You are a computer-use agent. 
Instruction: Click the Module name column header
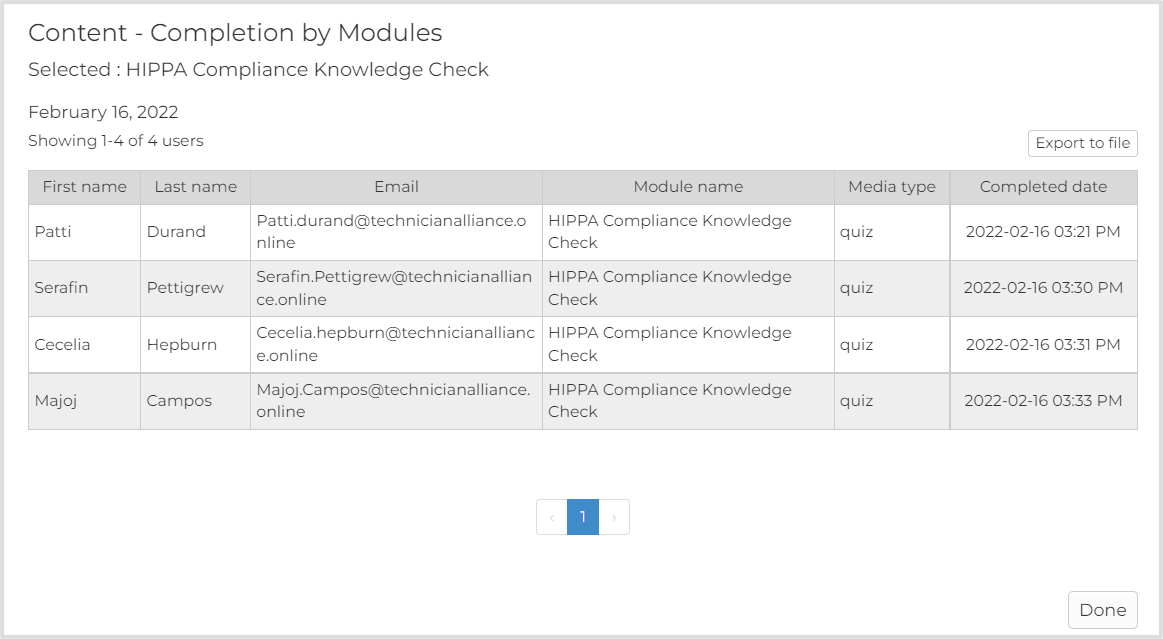click(x=688, y=187)
